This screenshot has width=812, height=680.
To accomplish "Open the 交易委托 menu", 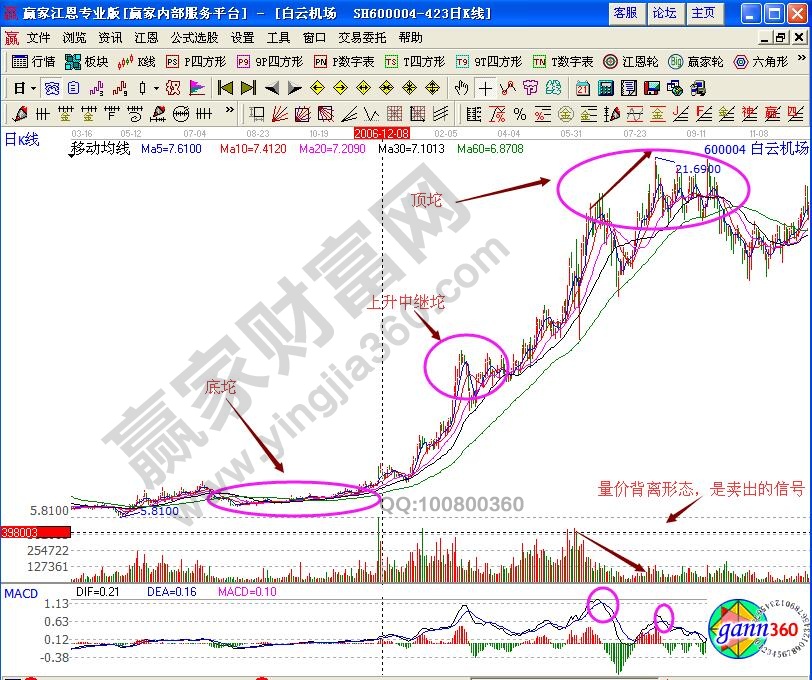I will coord(359,37).
